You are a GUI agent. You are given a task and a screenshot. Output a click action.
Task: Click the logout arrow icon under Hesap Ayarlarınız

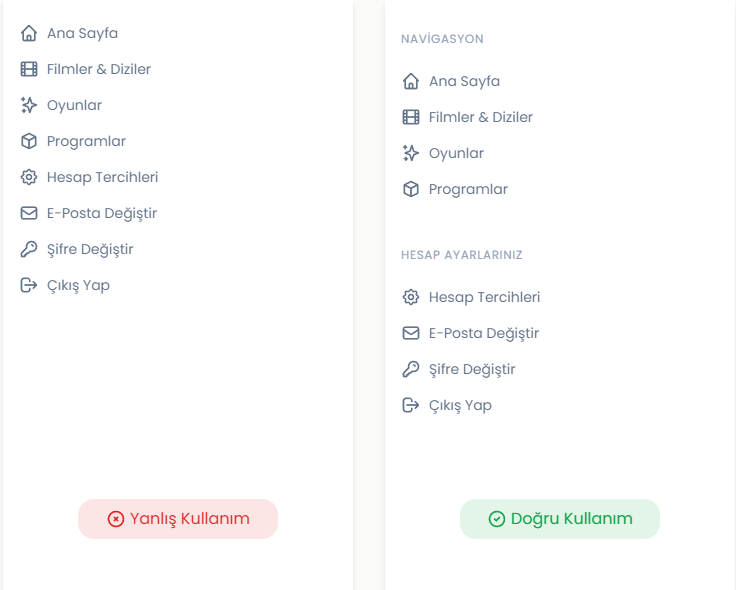pyautogui.click(x=411, y=405)
